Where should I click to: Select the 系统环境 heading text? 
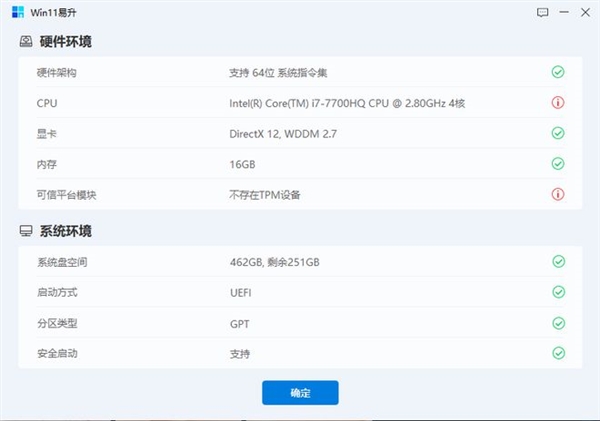tap(65, 231)
